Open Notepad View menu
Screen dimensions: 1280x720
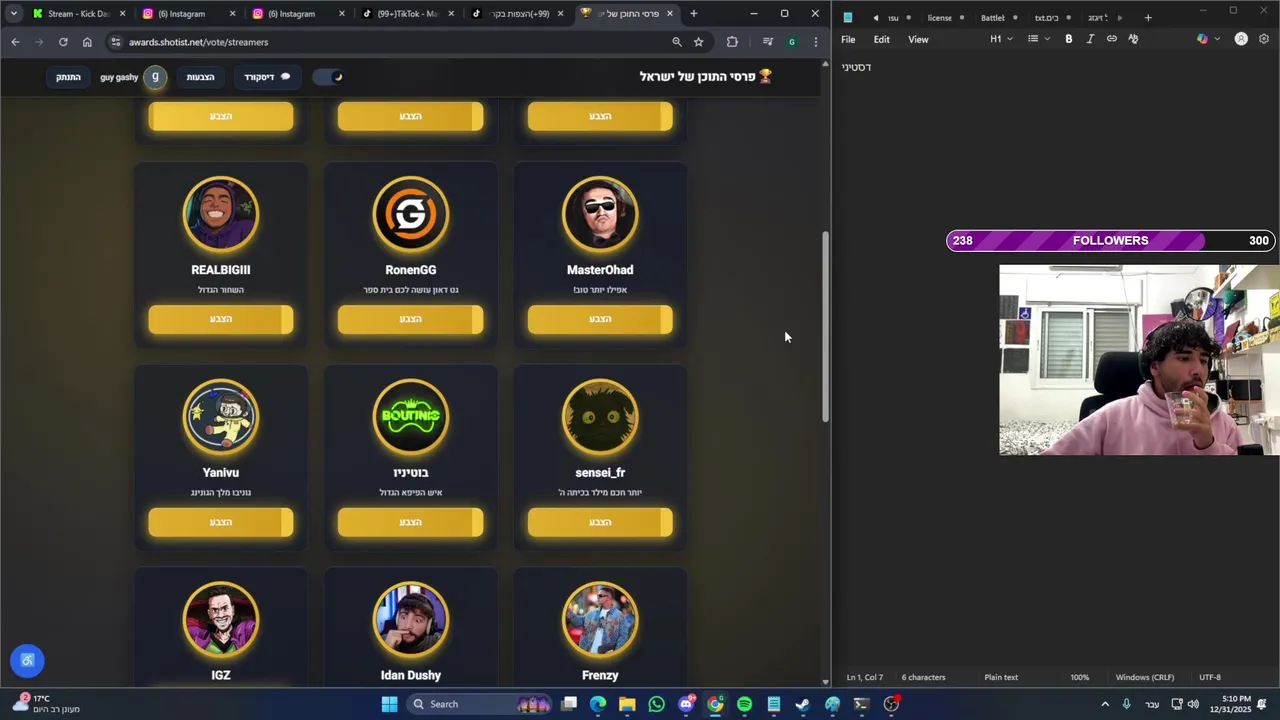[x=918, y=39]
